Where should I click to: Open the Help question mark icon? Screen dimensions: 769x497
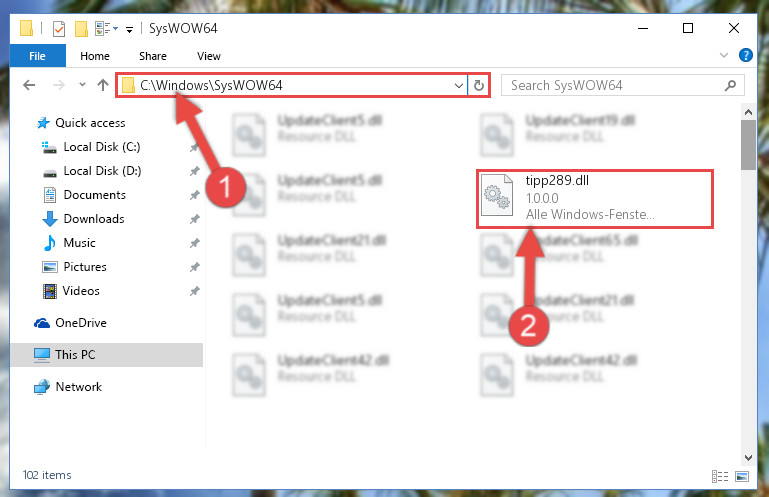pyautogui.click(x=745, y=55)
